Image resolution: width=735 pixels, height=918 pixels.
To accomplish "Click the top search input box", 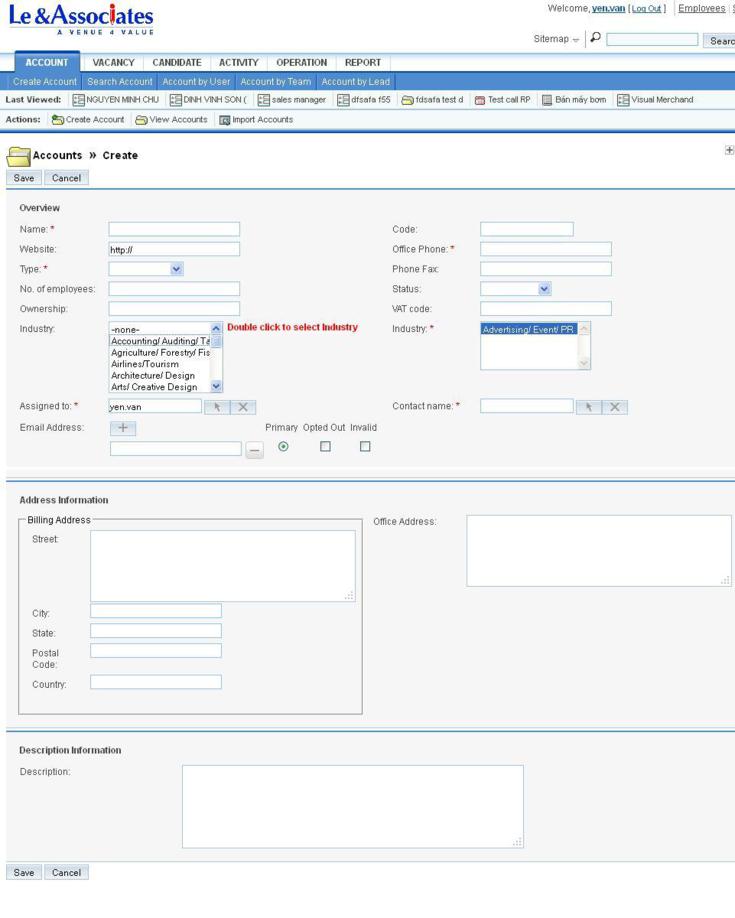I will click(x=652, y=40).
